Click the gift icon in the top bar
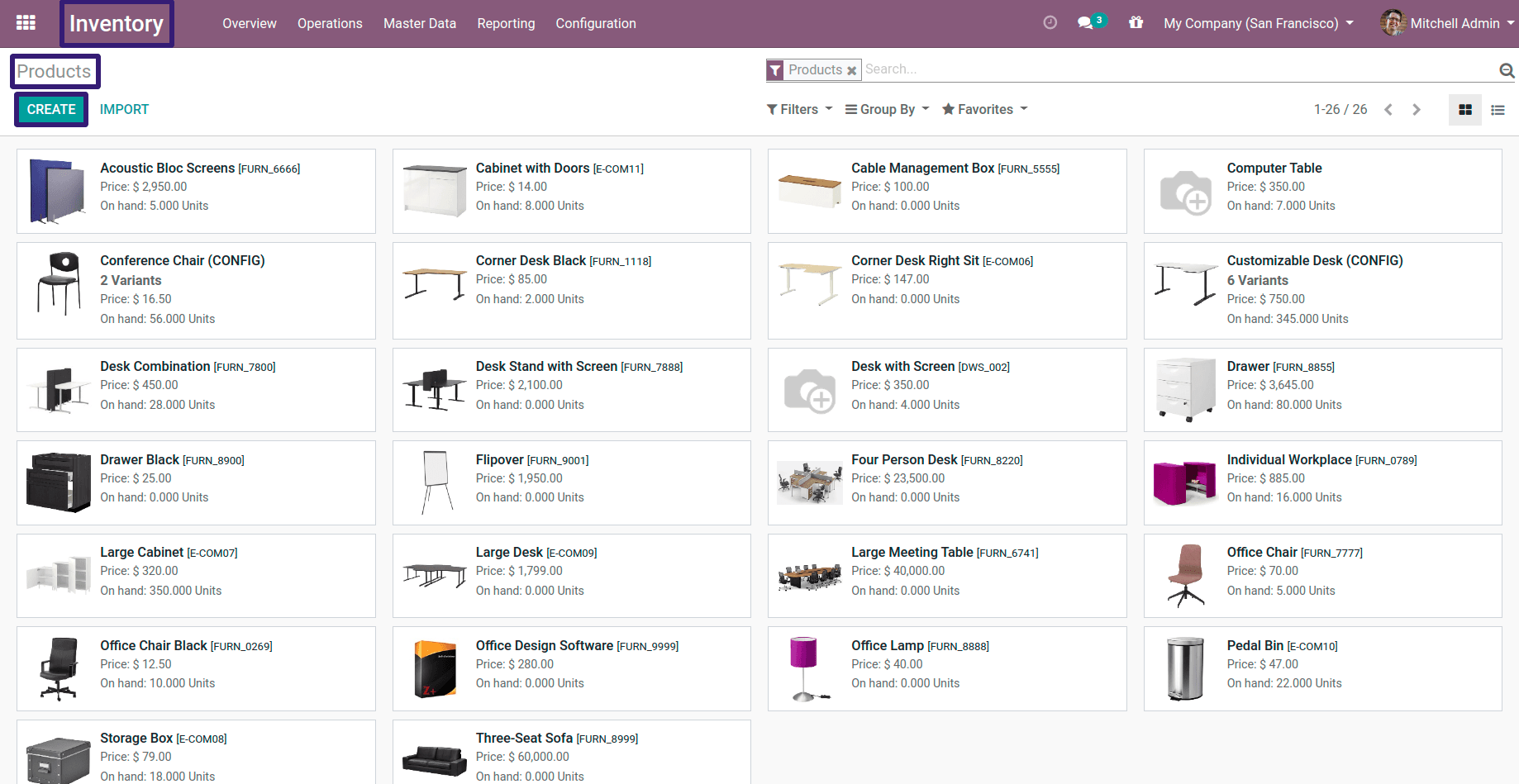 [x=1136, y=23]
